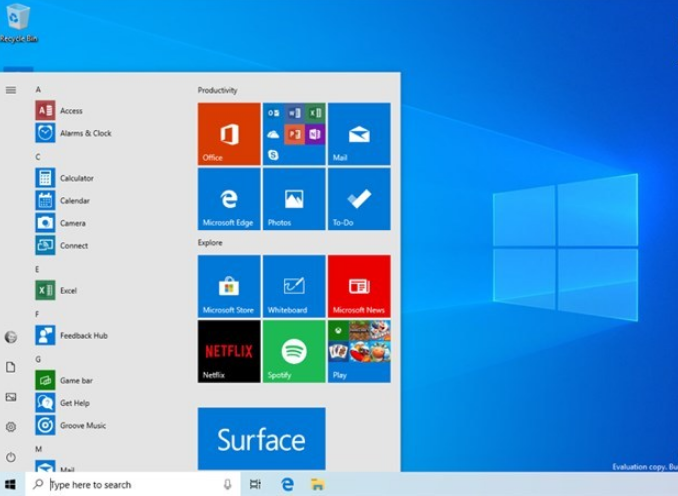Open Game bar app
This screenshot has width=678, height=496.
point(64,381)
